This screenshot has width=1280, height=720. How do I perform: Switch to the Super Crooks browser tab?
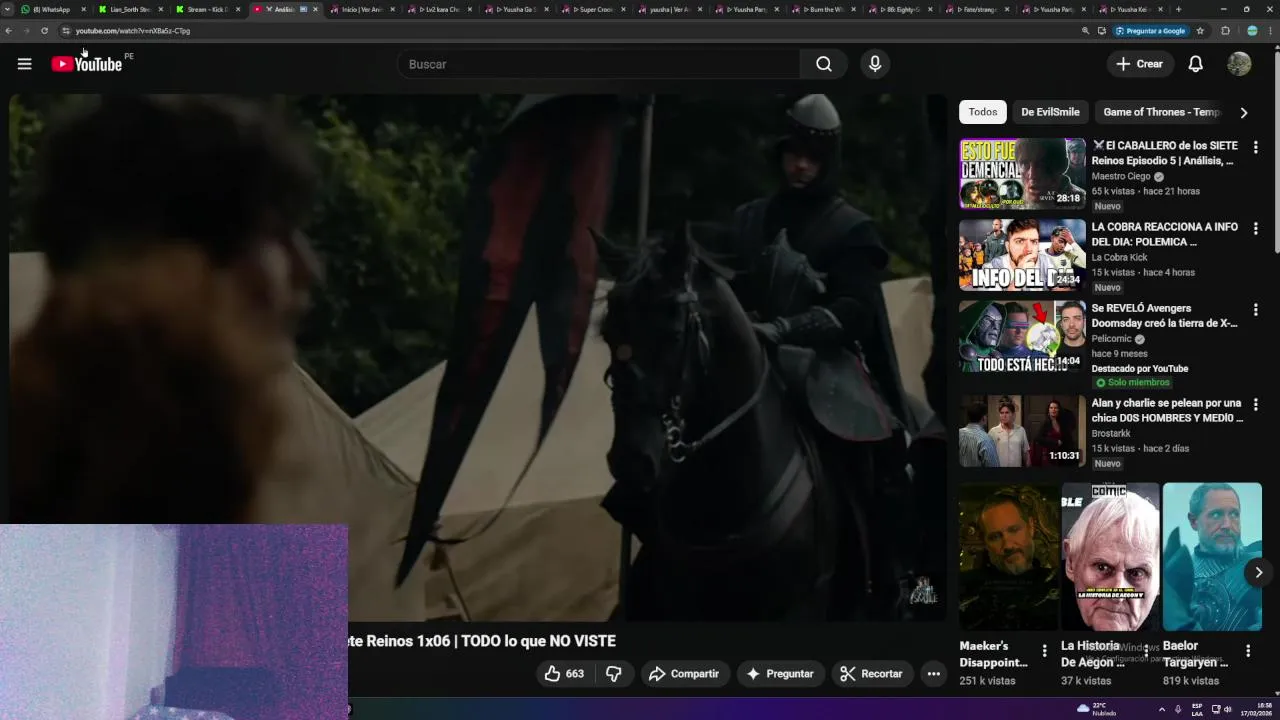click(593, 9)
